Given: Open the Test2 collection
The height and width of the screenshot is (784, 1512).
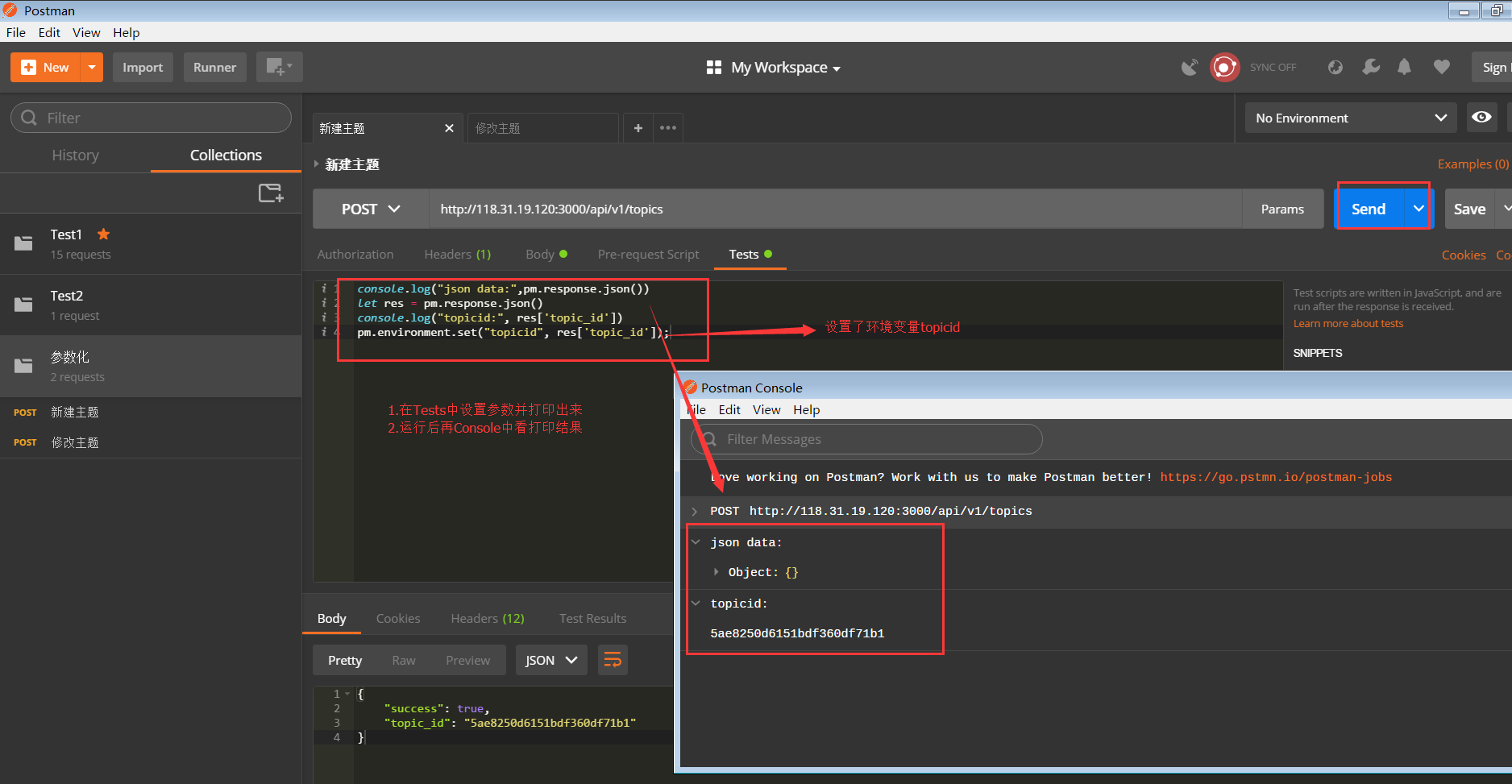Looking at the screenshot, I should coord(151,305).
